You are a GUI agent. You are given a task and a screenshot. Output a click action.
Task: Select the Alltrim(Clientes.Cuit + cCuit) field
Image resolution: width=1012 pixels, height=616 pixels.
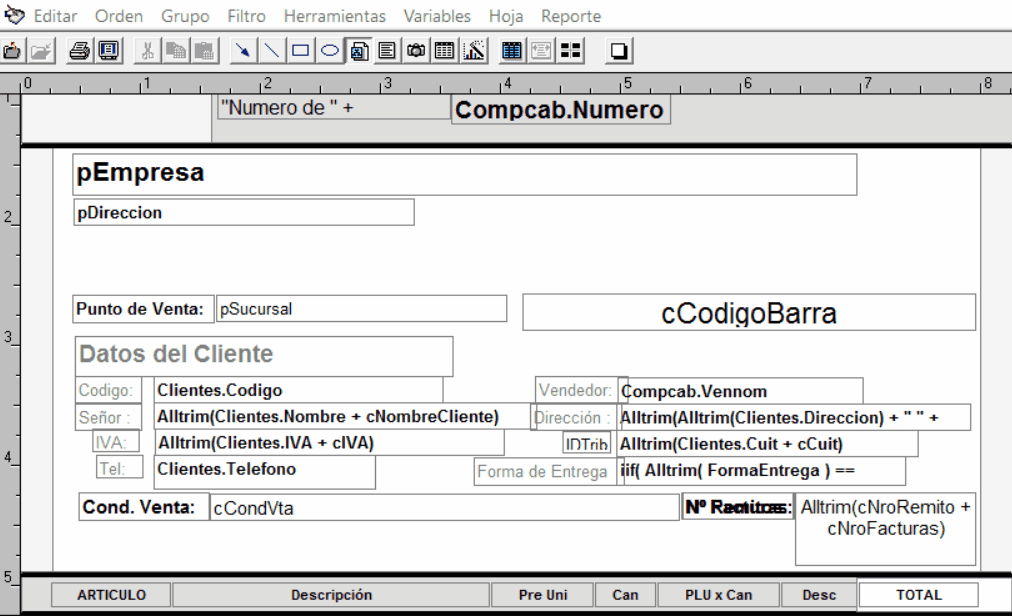pyautogui.click(x=767, y=444)
